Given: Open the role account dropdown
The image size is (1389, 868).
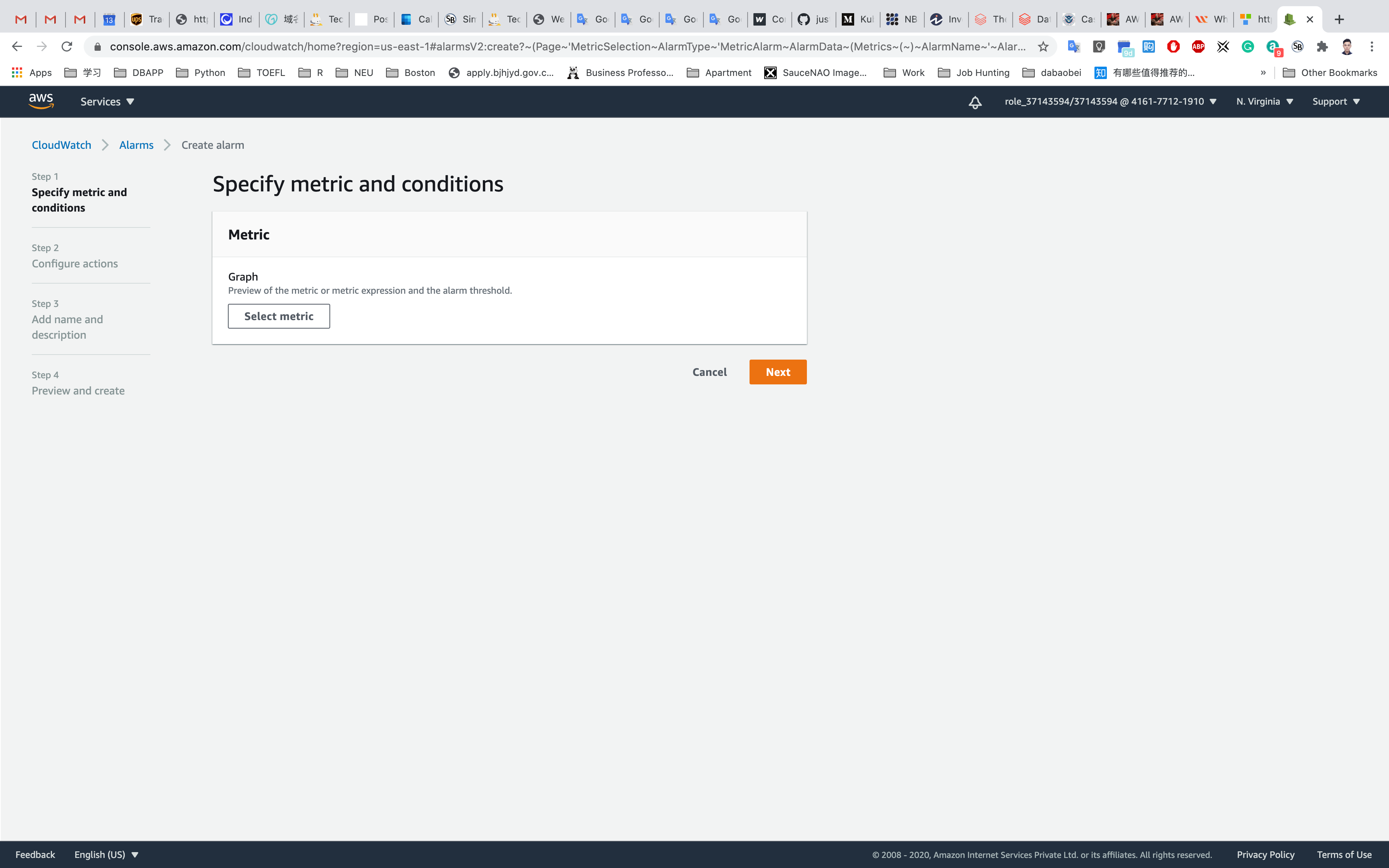Looking at the screenshot, I should 1110,102.
